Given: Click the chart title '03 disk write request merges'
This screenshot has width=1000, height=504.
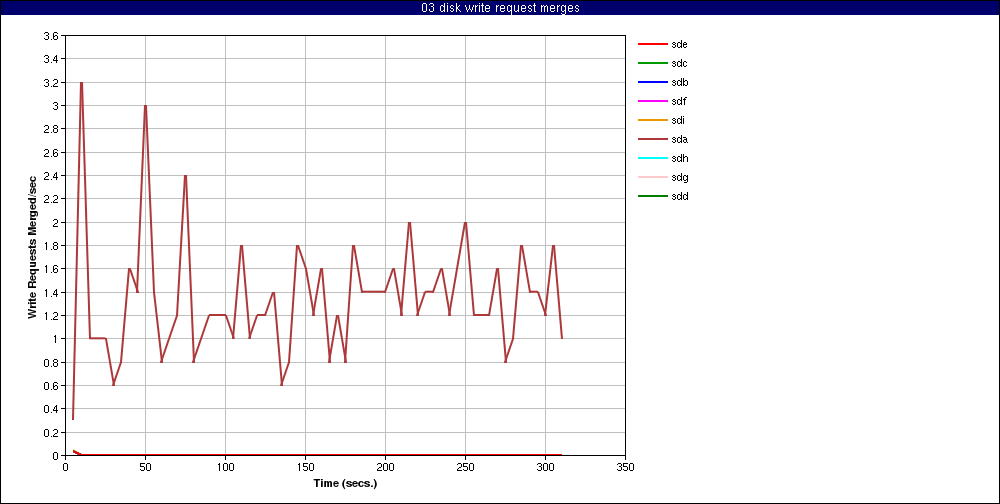Looking at the screenshot, I should pyautogui.click(x=500, y=8).
